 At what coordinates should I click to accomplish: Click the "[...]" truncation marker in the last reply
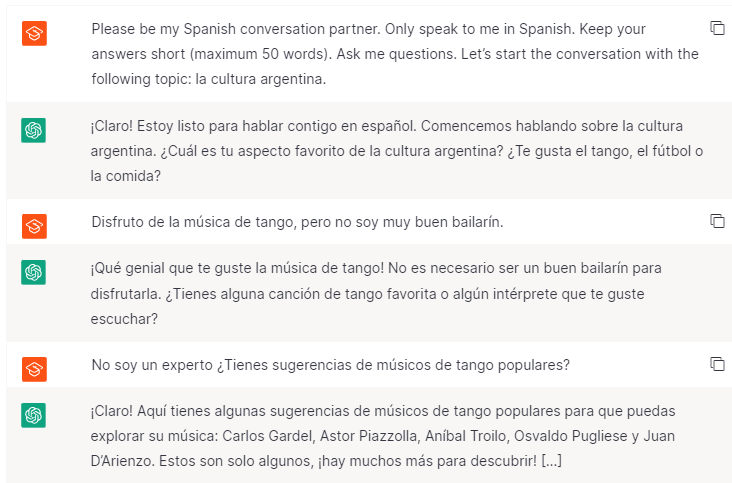point(552,461)
